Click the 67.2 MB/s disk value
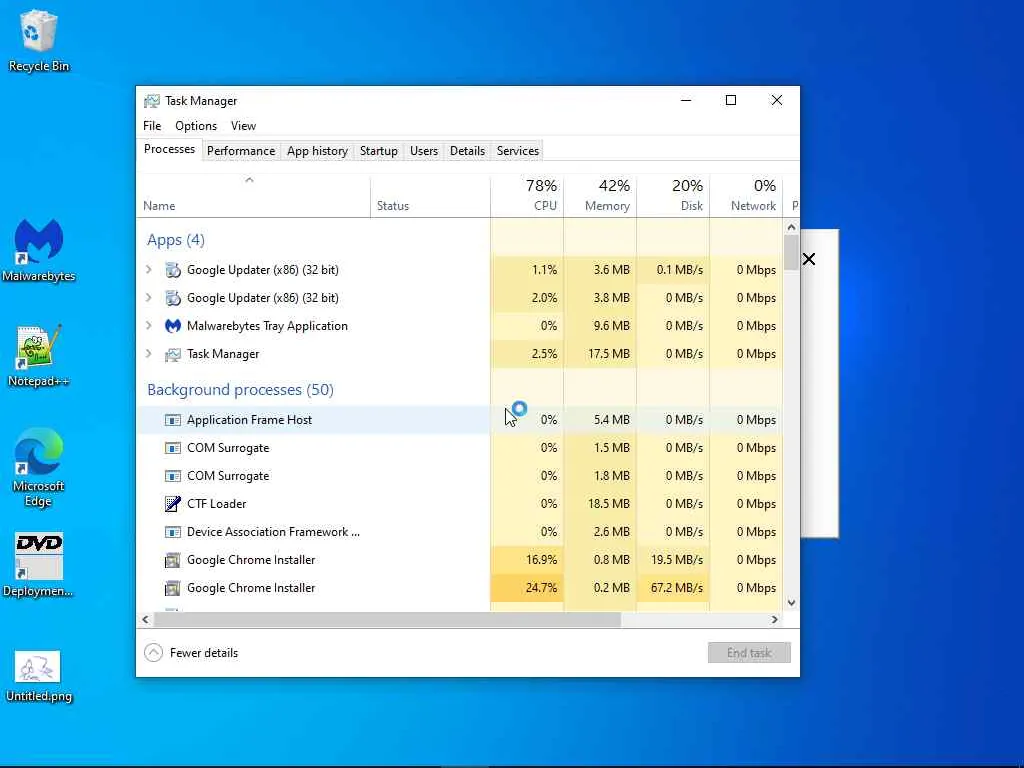The height and width of the screenshot is (768, 1024). (x=677, y=588)
